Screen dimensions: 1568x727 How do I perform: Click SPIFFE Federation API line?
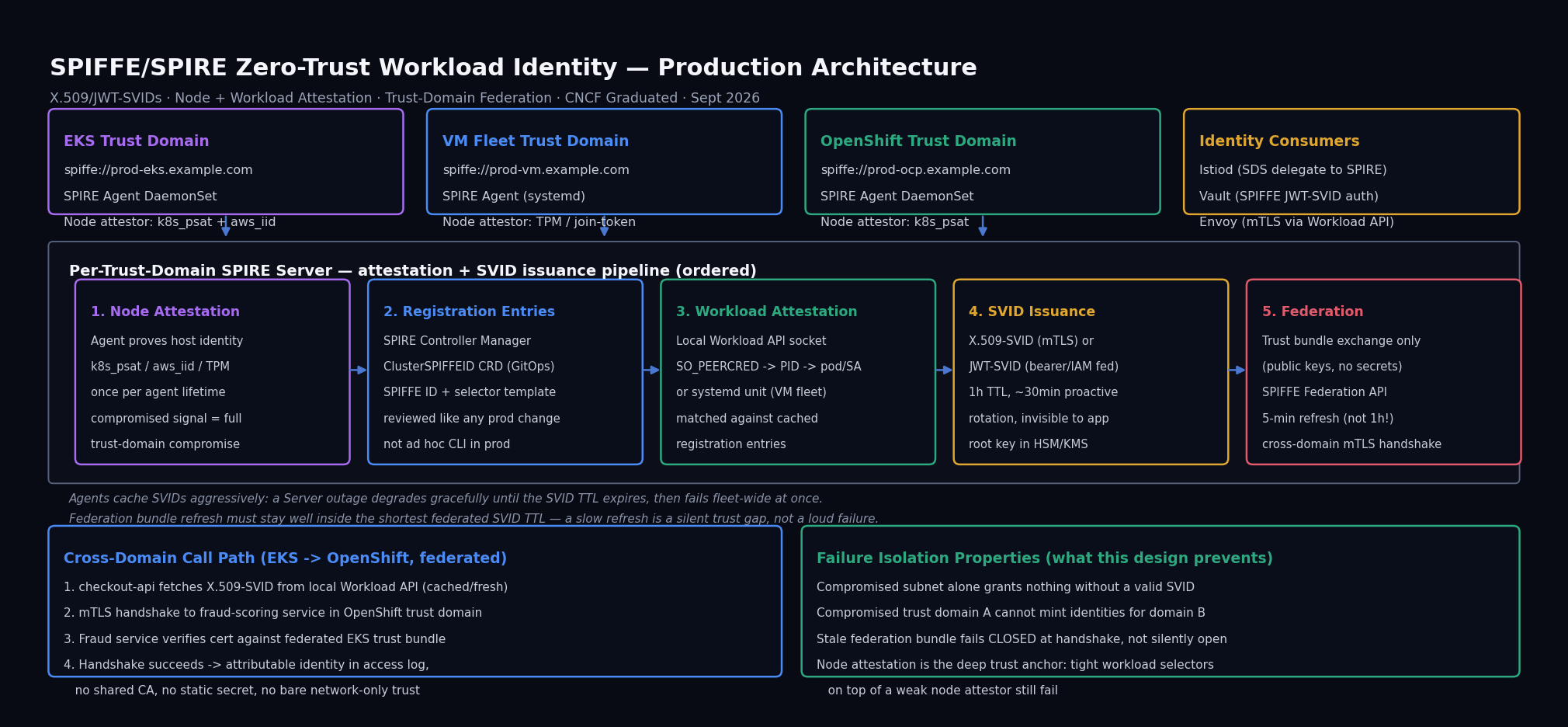[1324, 392]
